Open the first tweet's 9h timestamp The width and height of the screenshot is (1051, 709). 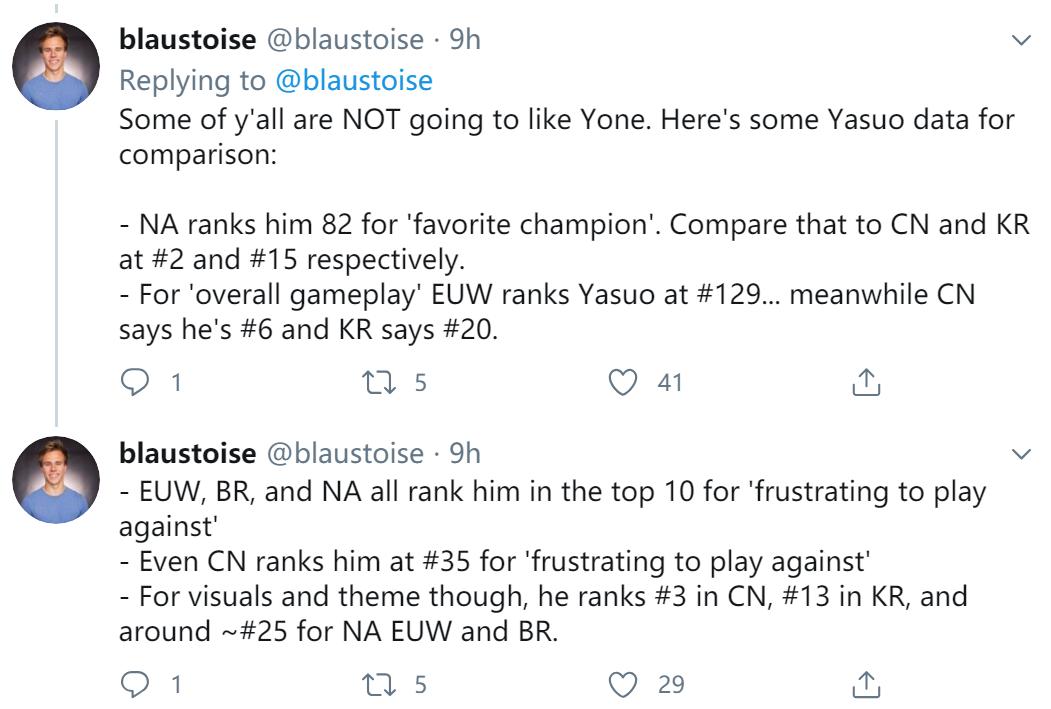click(x=464, y=39)
